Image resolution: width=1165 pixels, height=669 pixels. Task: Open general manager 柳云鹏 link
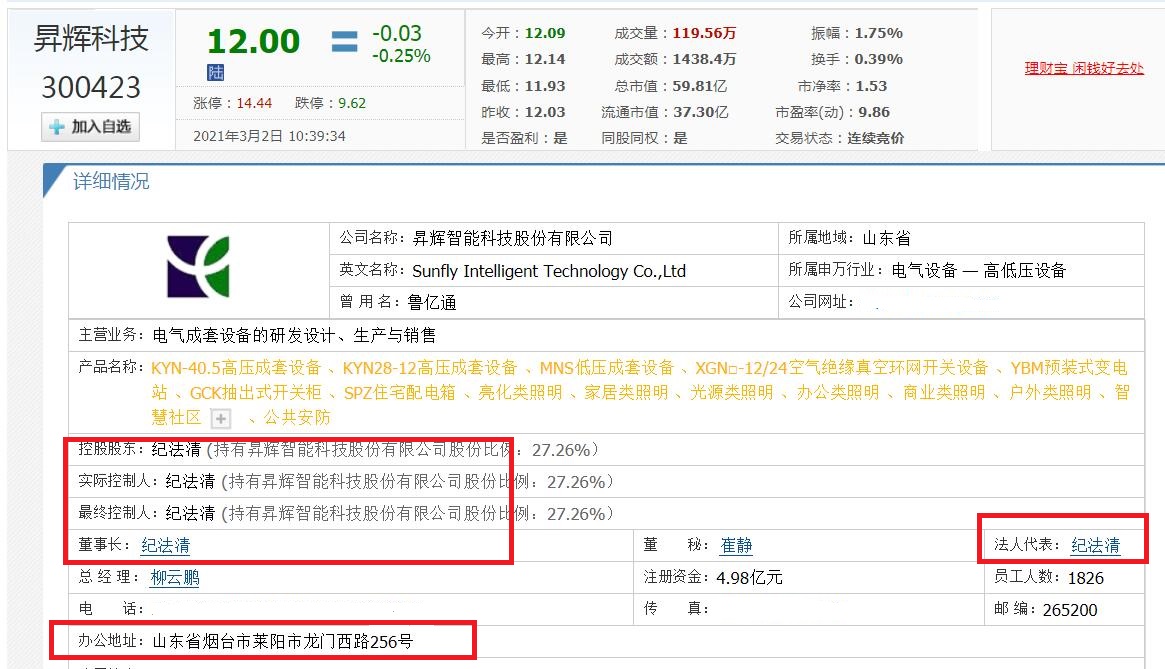175,578
